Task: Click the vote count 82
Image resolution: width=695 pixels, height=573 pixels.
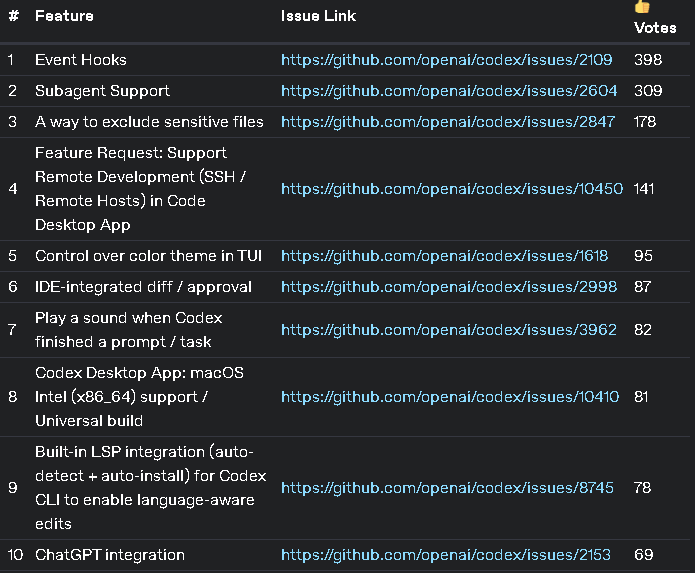Action: pos(643,330)
